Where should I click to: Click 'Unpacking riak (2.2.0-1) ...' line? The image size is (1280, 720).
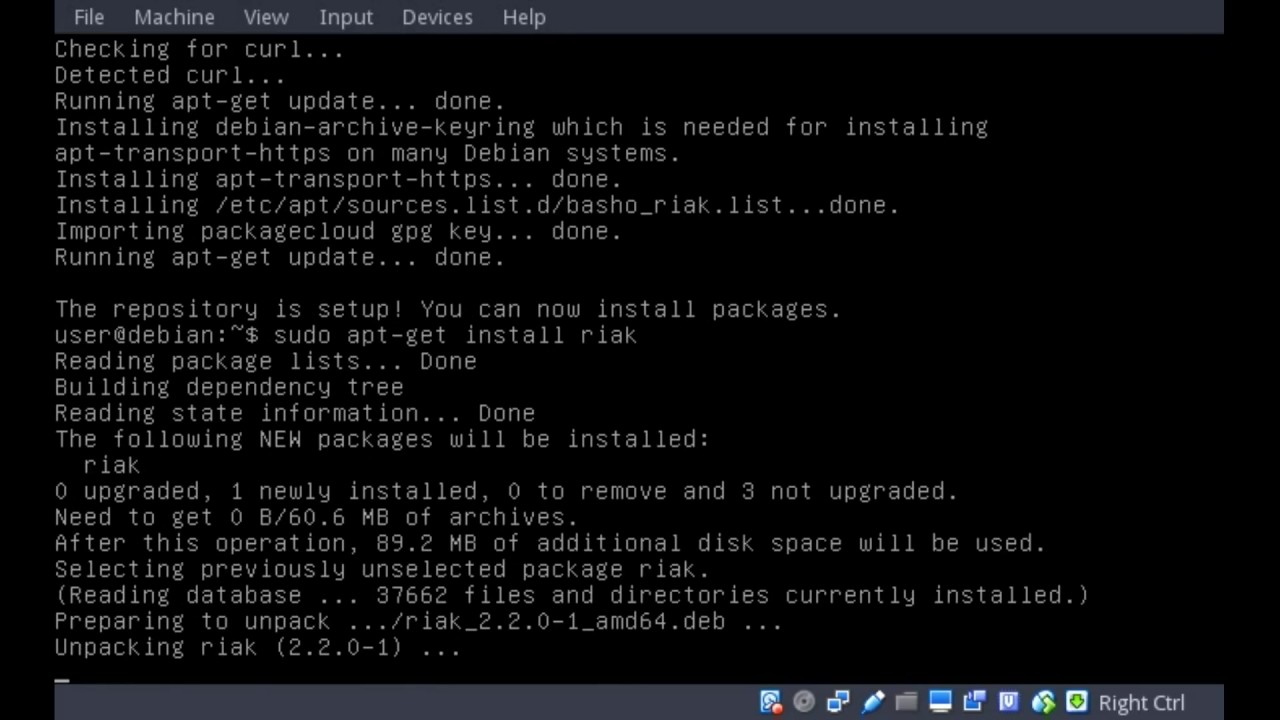point(258,647)
